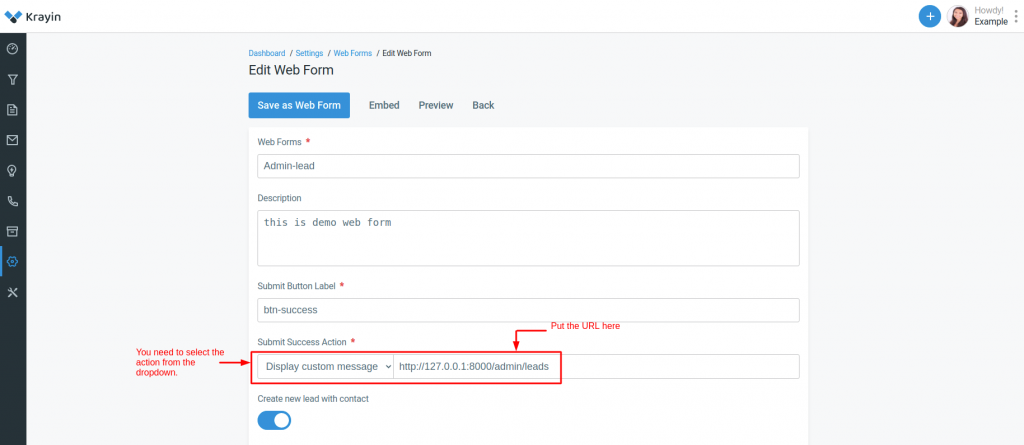
Task: Click the Description text area
Action: click(x=528, y=238)
